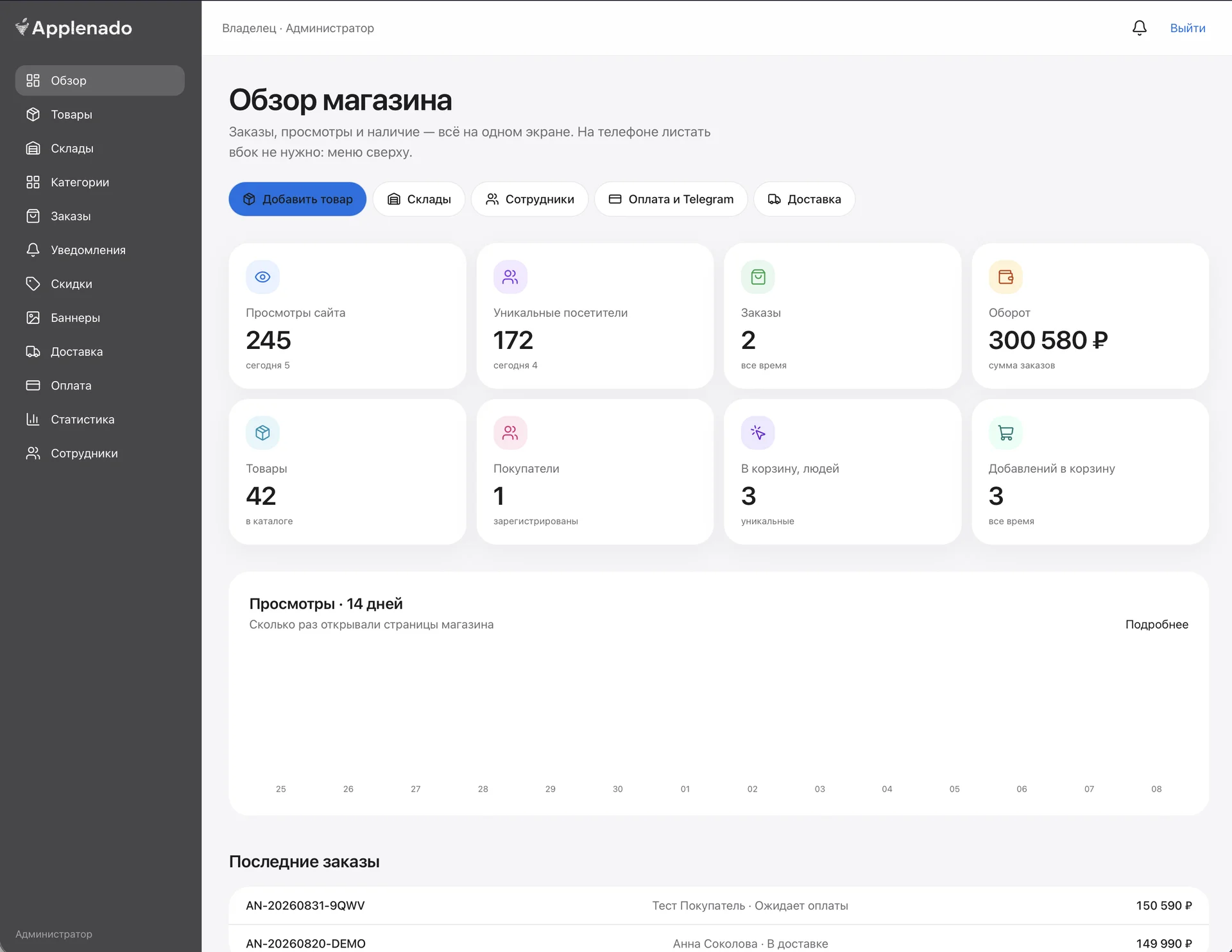
Task: Click Администратор label at sidebar bottom
Action: point(54,934)
